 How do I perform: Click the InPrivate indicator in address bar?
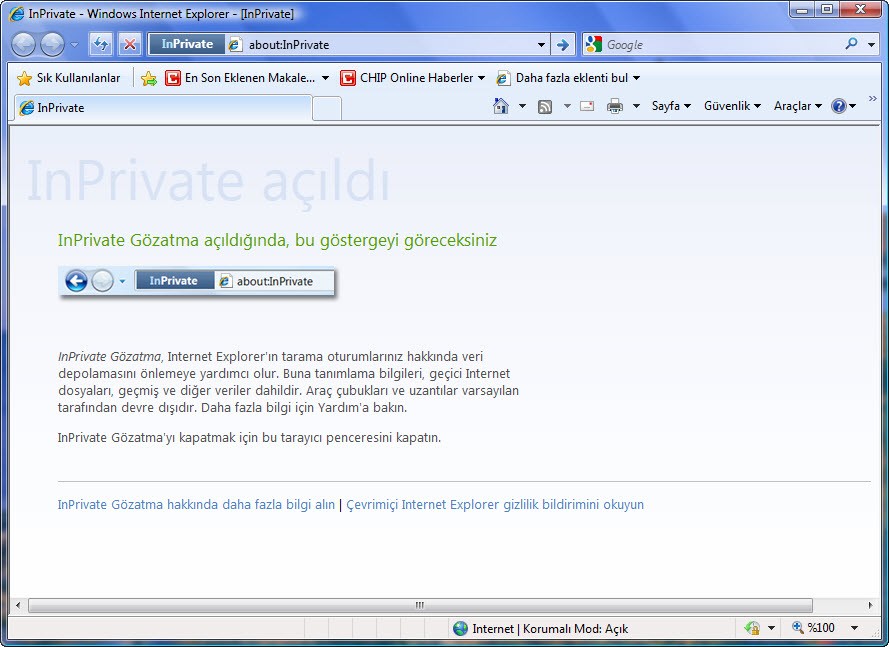[x=187, y=44]
